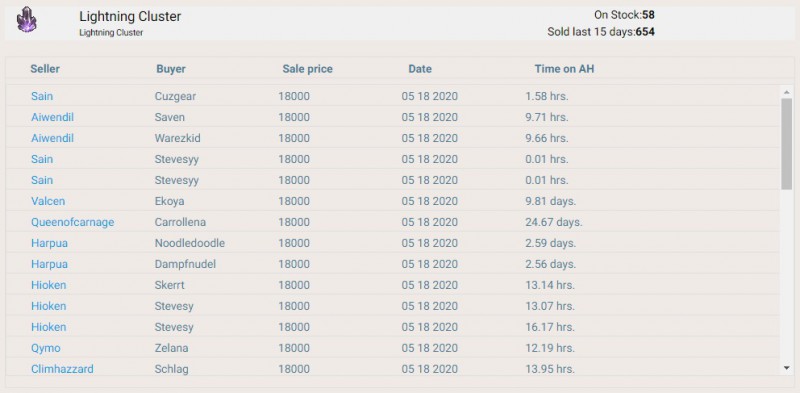Image resolution: width=800 pixels, height=393 pixels.
Task: Sort by the Time on AH column
Action: click(564, 69)
